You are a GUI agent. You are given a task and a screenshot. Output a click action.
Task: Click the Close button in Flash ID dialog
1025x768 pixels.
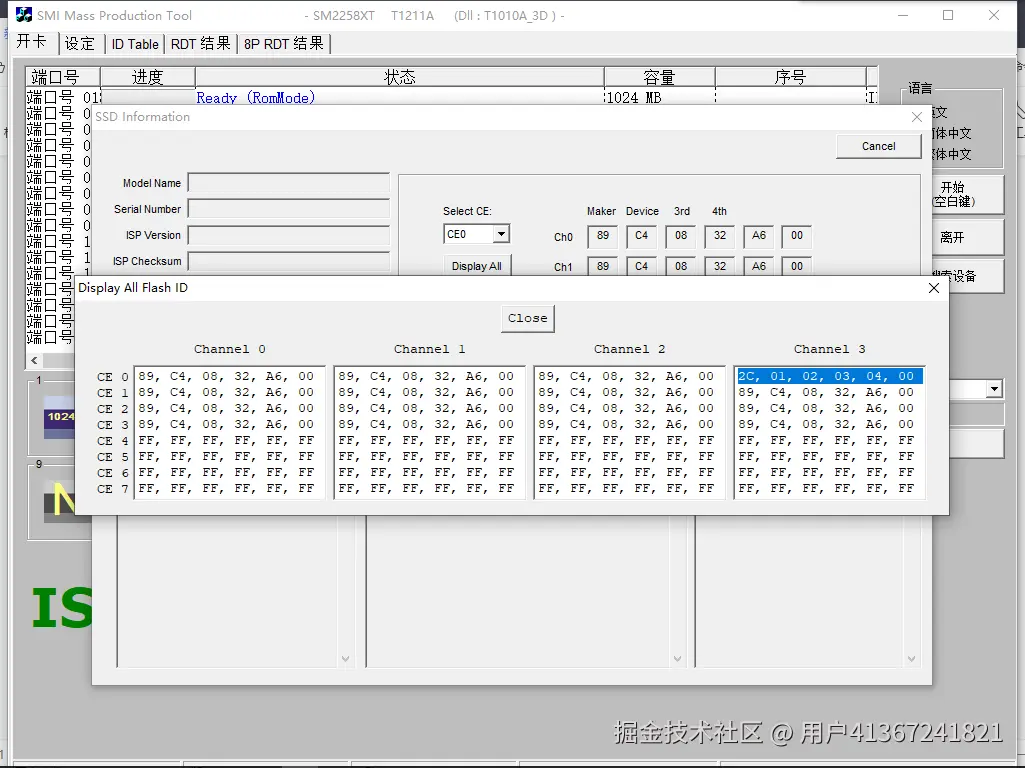(x=528, y=318)
